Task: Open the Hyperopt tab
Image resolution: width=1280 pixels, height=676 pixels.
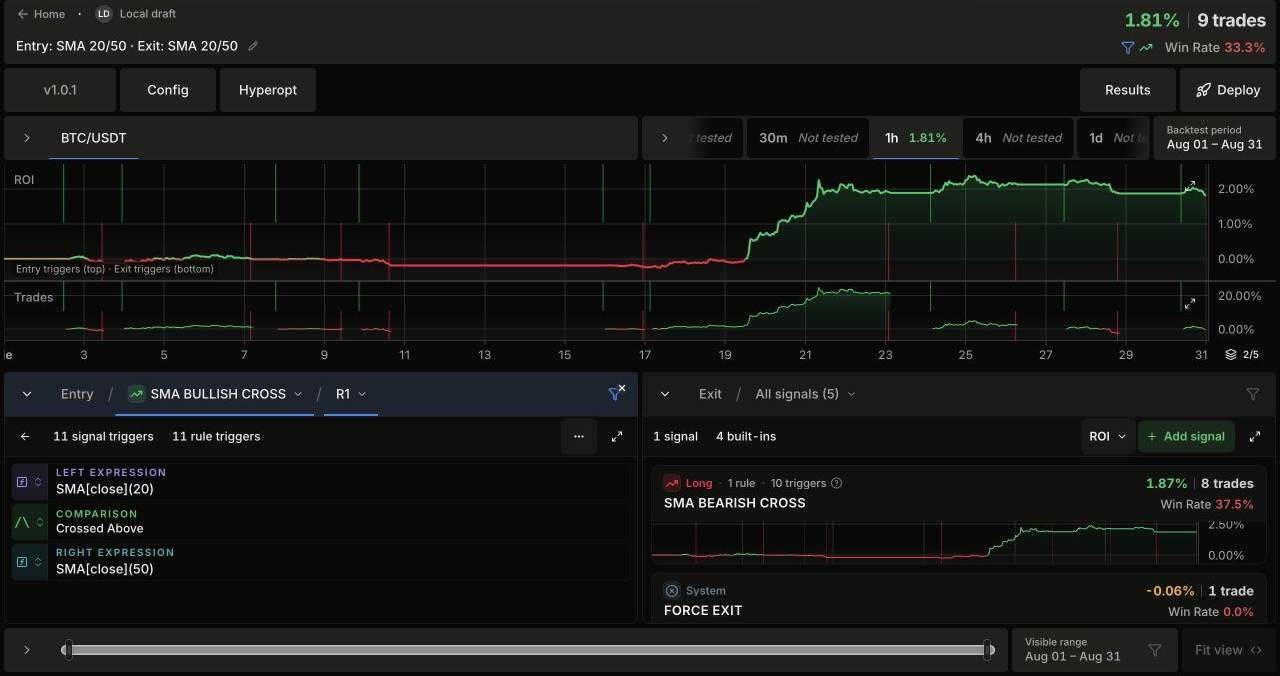Action: coord(268,90)
